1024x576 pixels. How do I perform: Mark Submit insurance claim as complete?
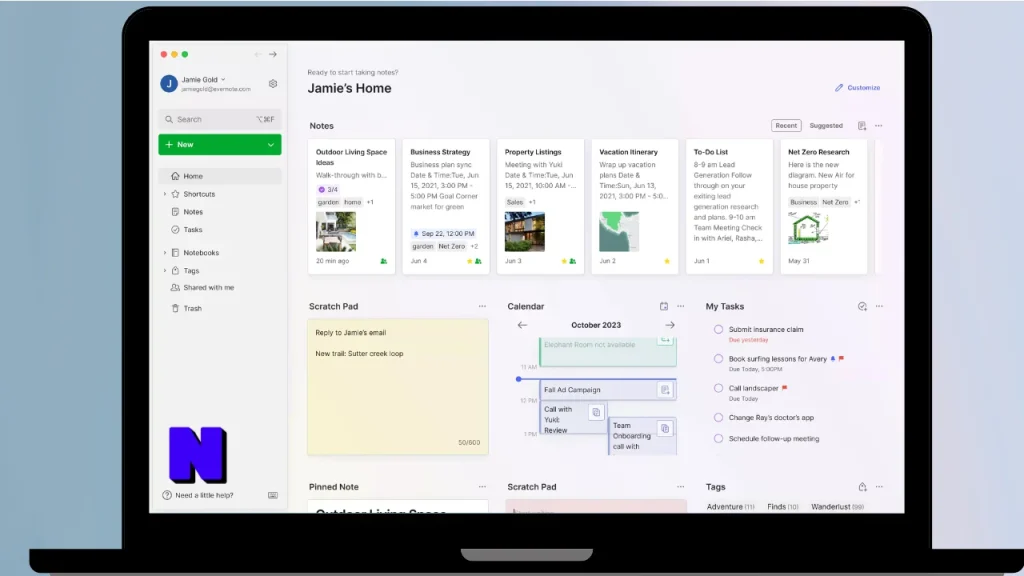click(x=718, y=329)
